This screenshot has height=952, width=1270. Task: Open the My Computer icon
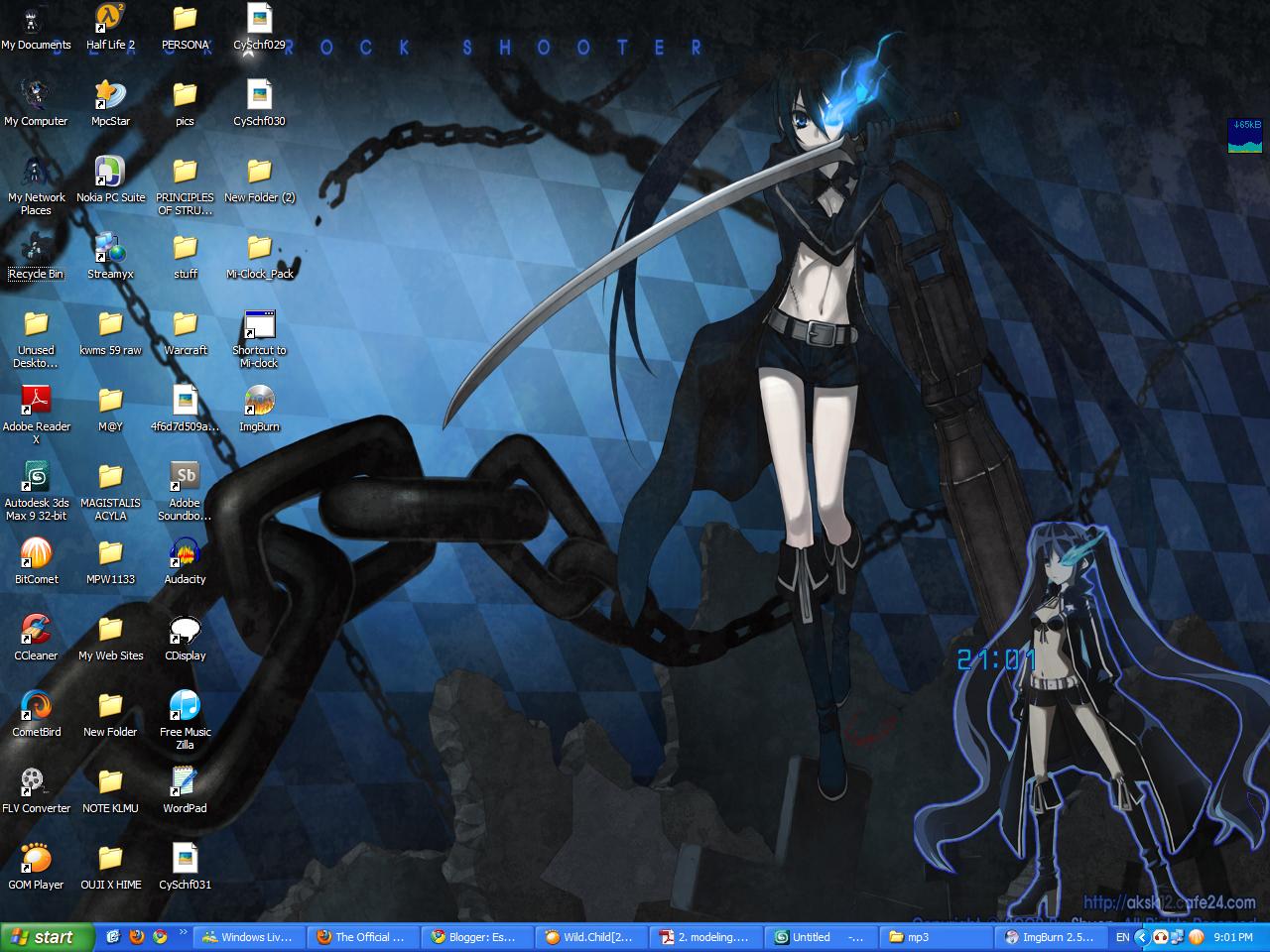point(36,104)
